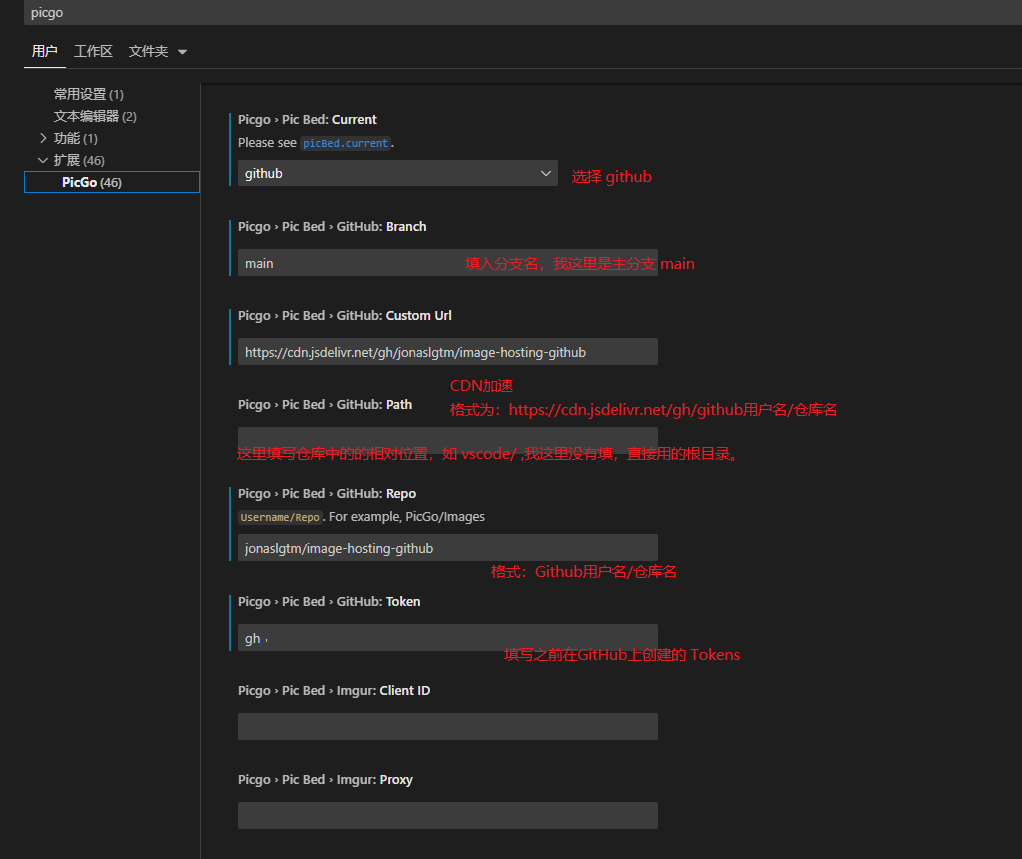Select the 文件夹 settings tab
This screenshot has height=859, width=1022.
click(x=148, y=51)
